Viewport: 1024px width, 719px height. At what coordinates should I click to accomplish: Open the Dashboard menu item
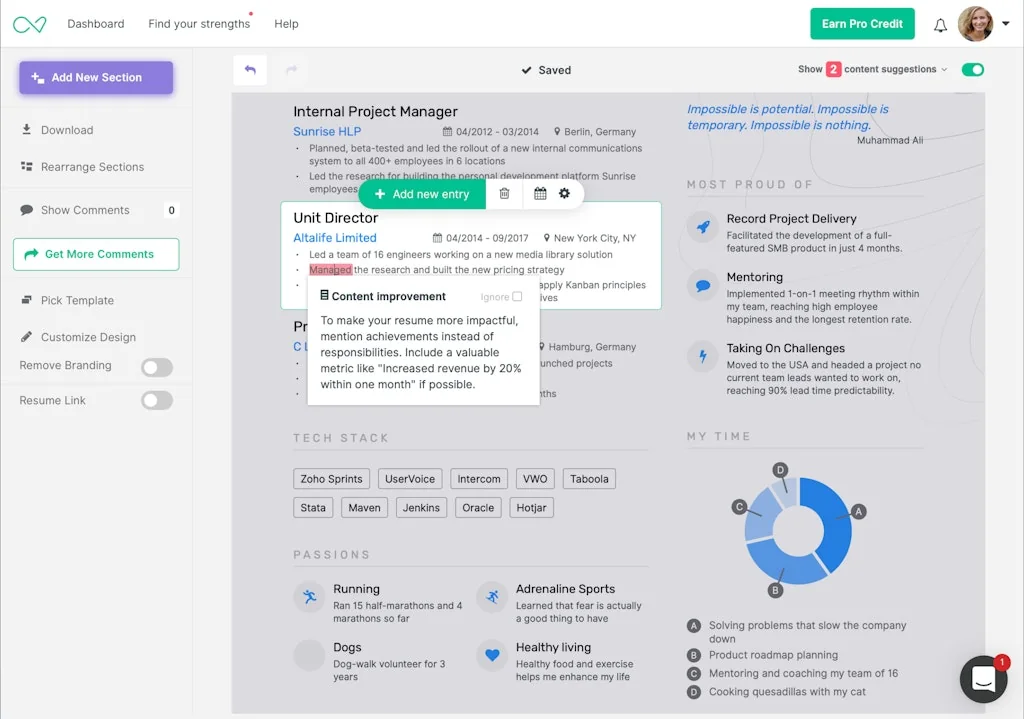[x=96, y=23]
